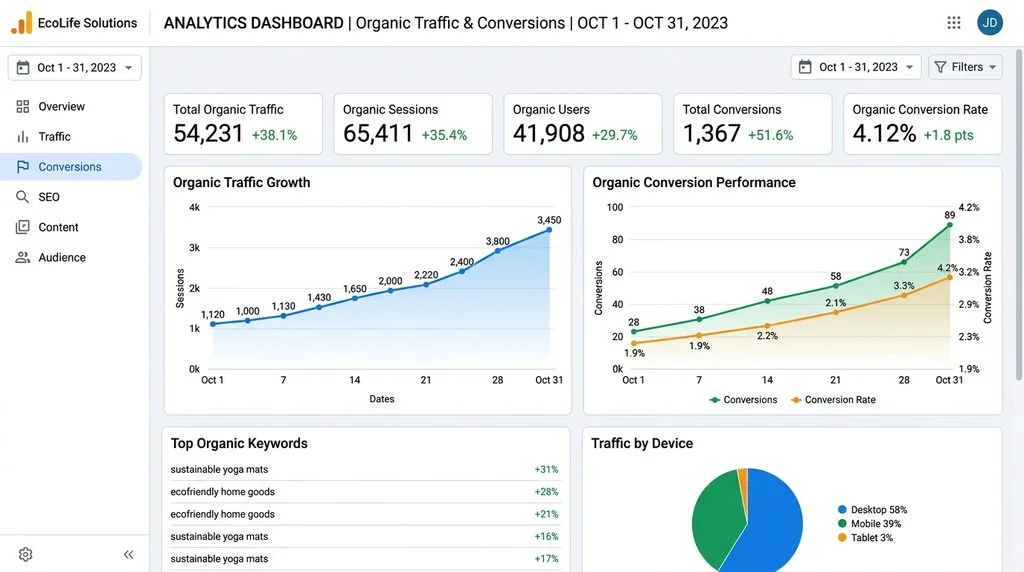Click the keyword row with +21%
This screenshot has height=572, width=1024.
click(364, 514)
